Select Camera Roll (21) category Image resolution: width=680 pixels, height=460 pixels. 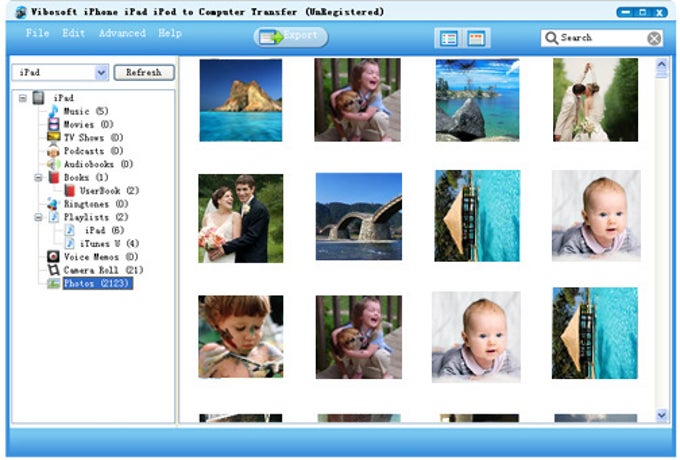pyautogui.click(x=103, y=270)
